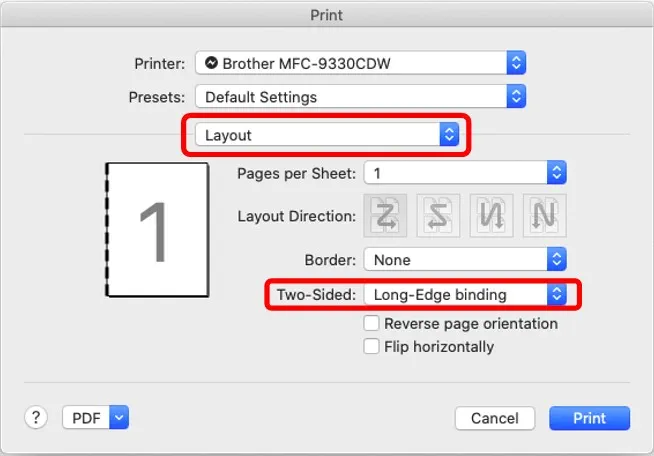Expand the Presets Default Settings dropdown
The image size is (654, 456).
360,97
